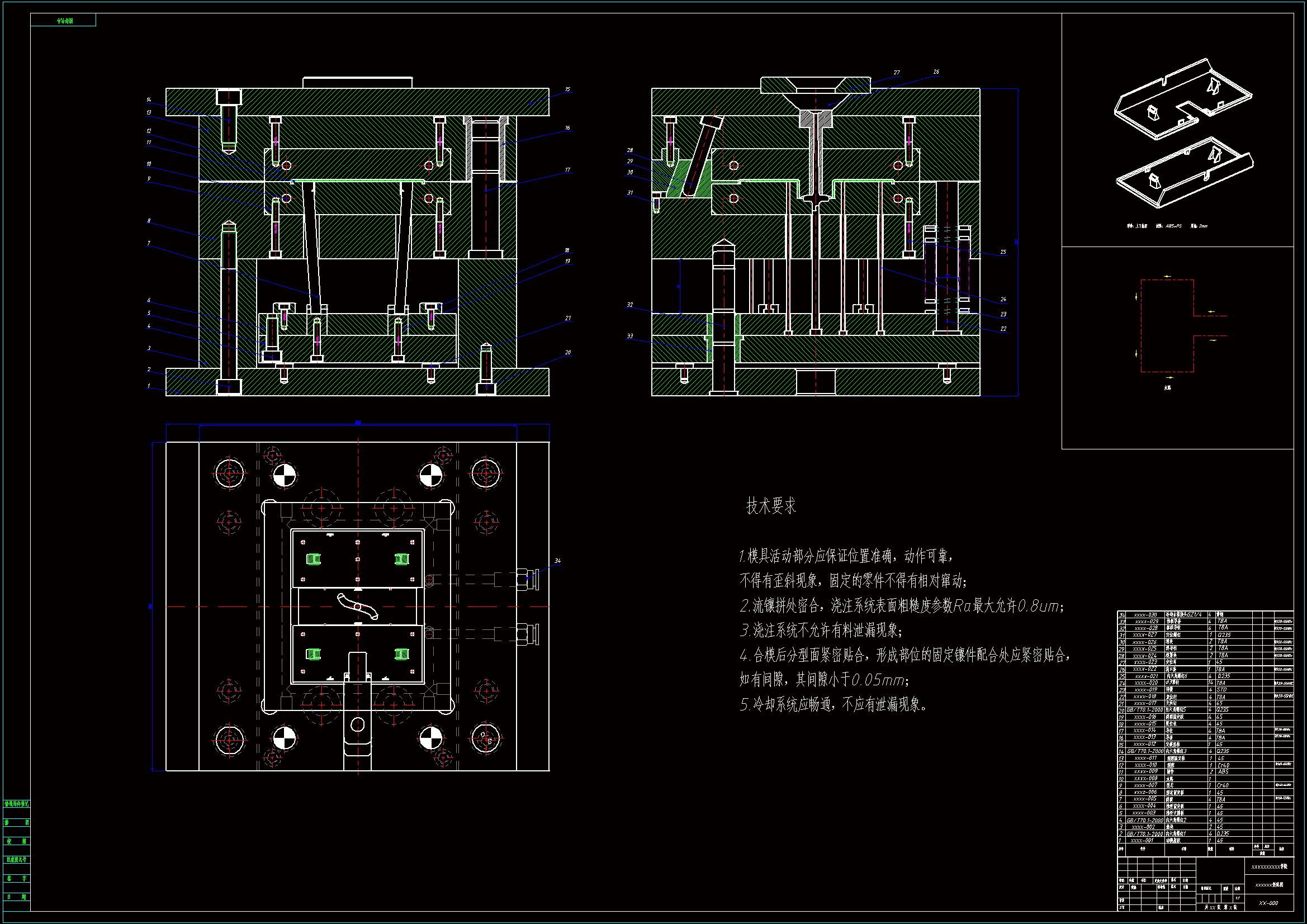Select technical requirement line 3 about gating leakage

[x=821, y=630]
